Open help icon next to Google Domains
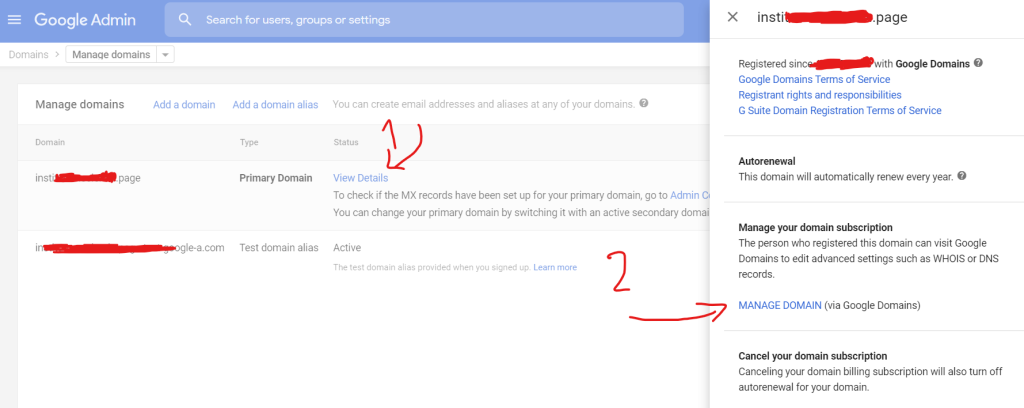 click(978, 63)
